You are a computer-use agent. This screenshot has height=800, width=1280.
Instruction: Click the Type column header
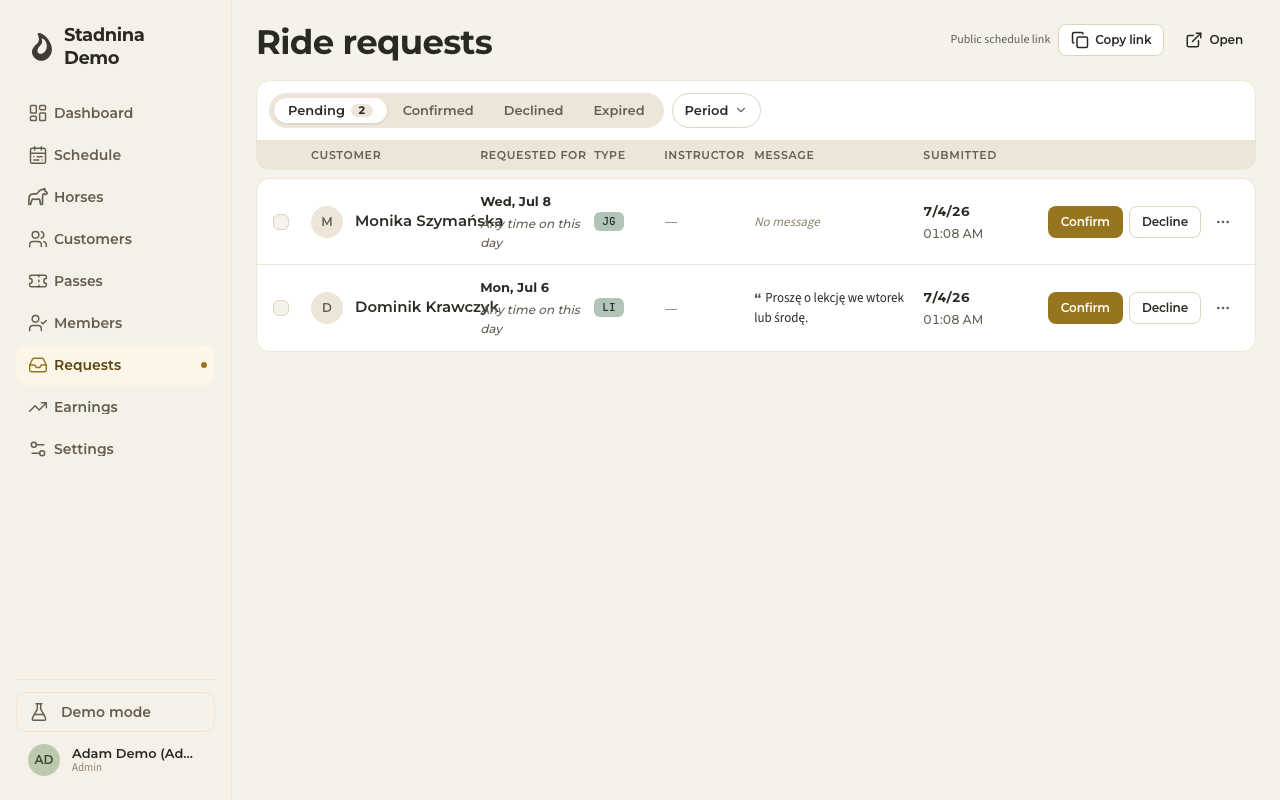[x=609, y=155]
